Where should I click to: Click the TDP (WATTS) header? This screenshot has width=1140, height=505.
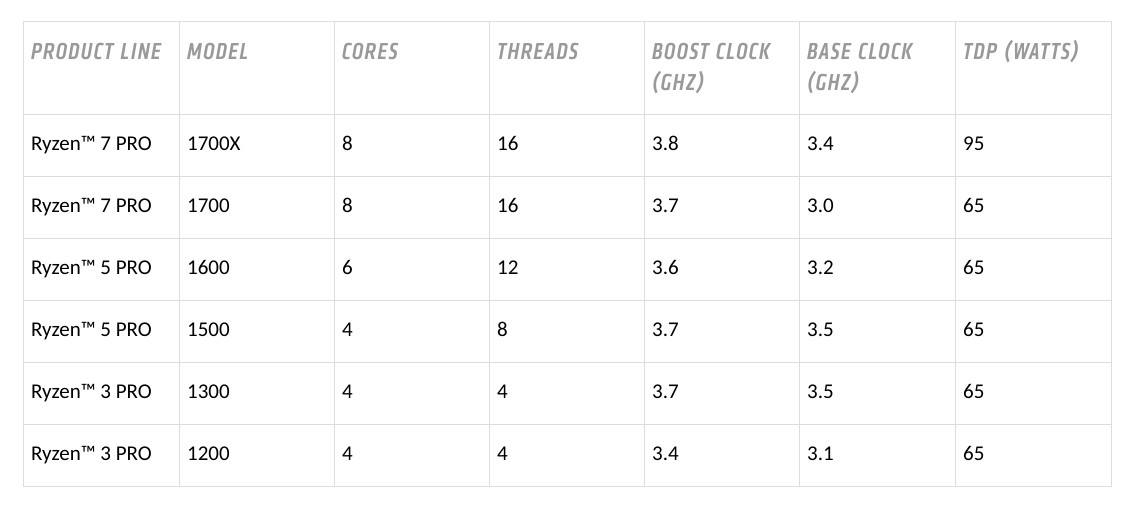pos(1021,52)
